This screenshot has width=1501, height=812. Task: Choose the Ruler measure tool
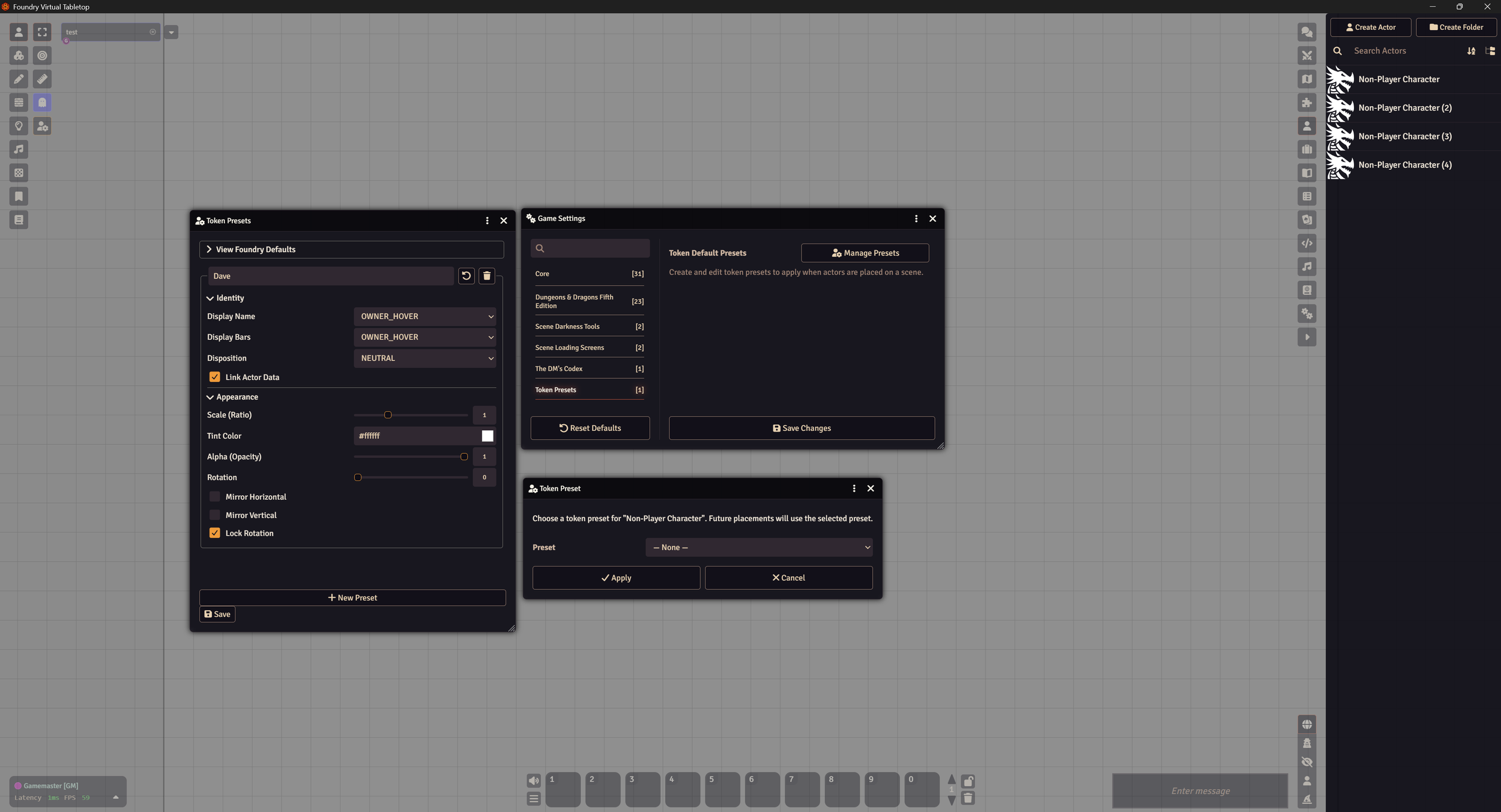click(x=42, y=79)
